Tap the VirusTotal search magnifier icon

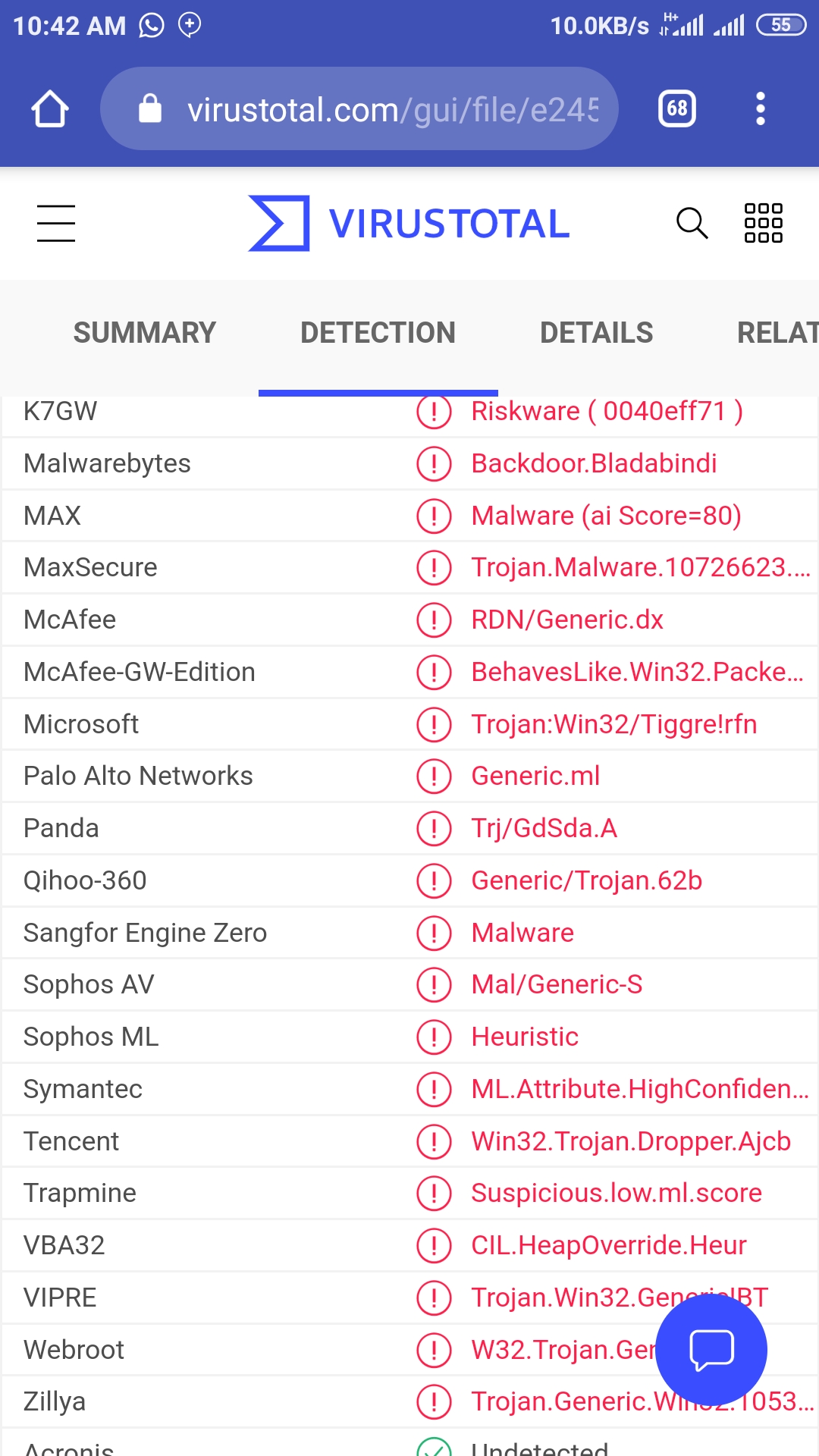click(692, 224)
